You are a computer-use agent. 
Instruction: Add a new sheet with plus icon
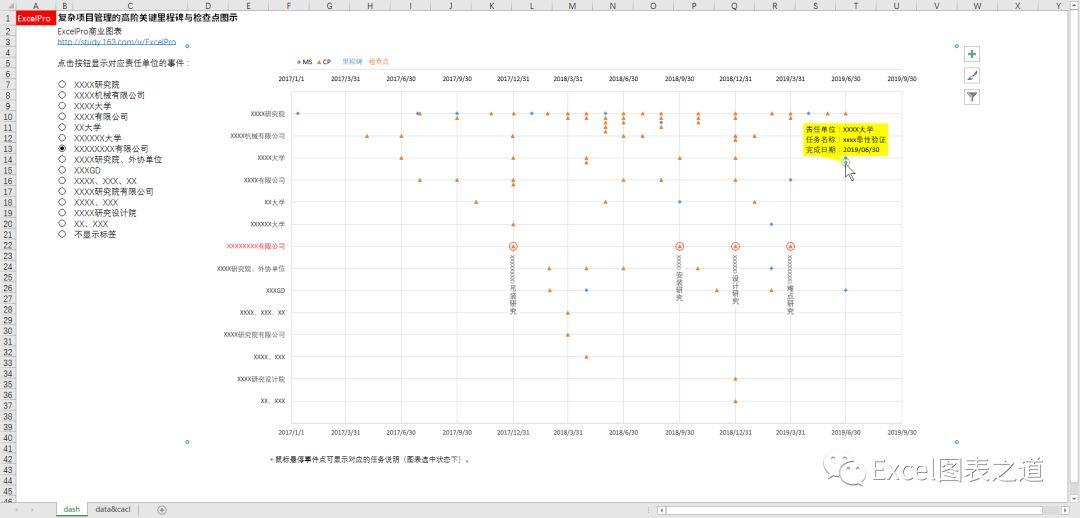[x=162, y=510]
